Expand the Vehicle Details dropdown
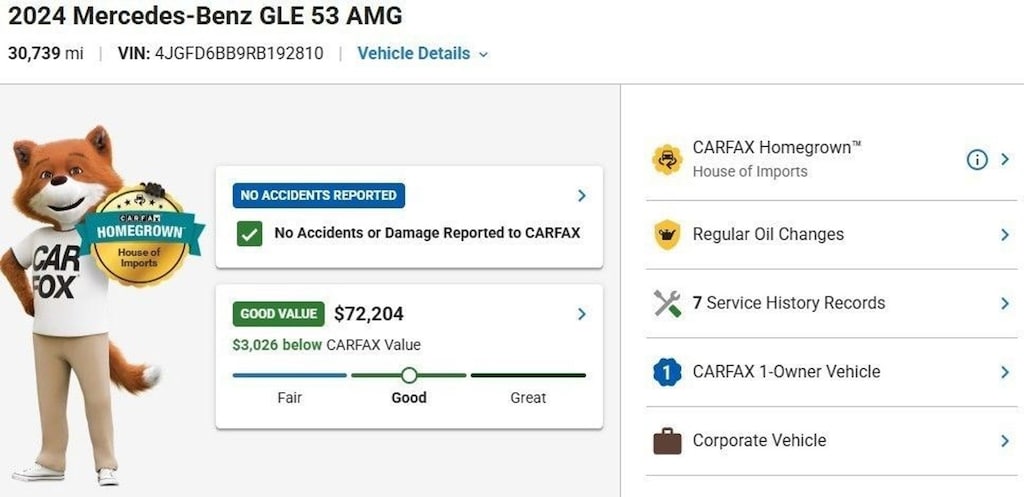The image size is (1024, 497). point(422,54)
